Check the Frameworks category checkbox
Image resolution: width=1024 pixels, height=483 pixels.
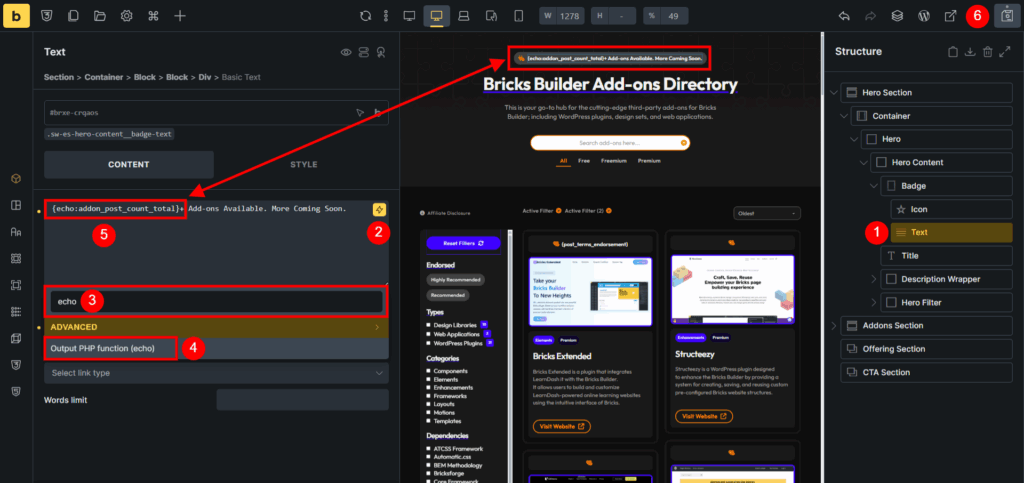[x=429, y=396]
